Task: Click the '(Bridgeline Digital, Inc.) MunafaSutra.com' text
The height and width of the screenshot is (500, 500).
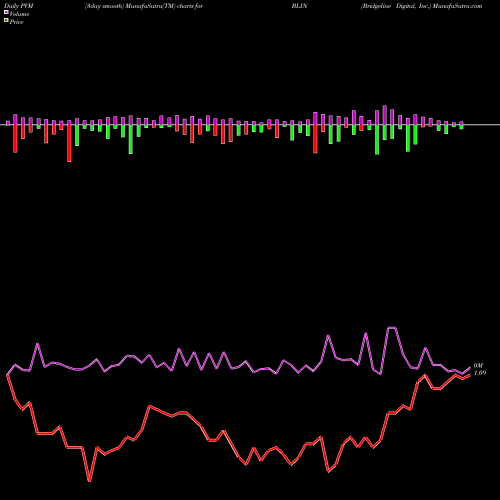Action: tap(421, 6)
